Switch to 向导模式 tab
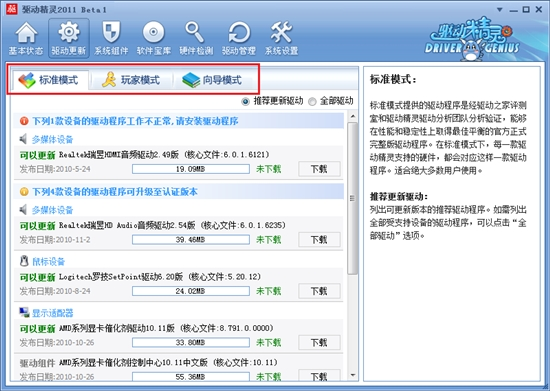 [212, 80]
